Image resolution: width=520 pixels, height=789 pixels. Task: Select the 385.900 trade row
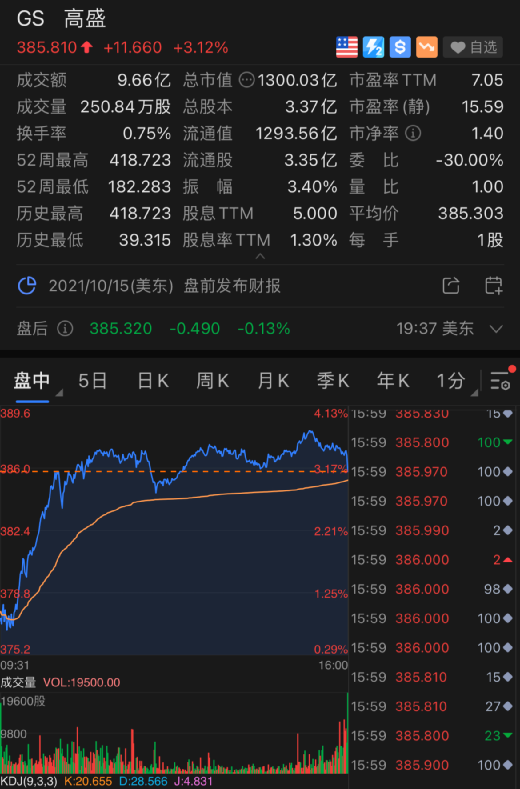[432, 765]
